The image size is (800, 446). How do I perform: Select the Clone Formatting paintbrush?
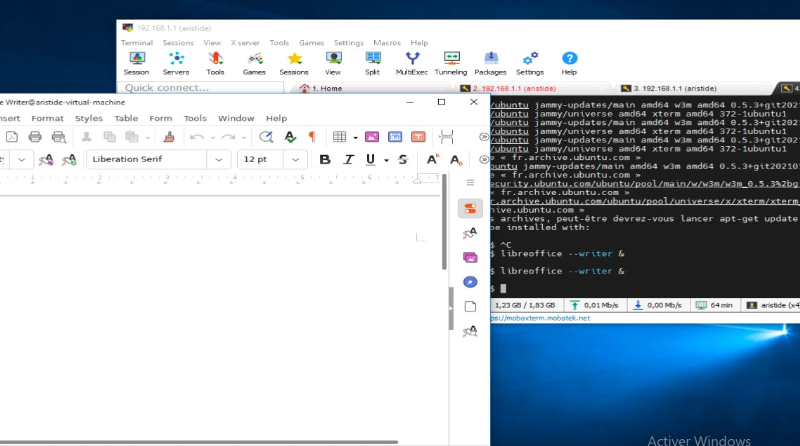click(169, 137)
